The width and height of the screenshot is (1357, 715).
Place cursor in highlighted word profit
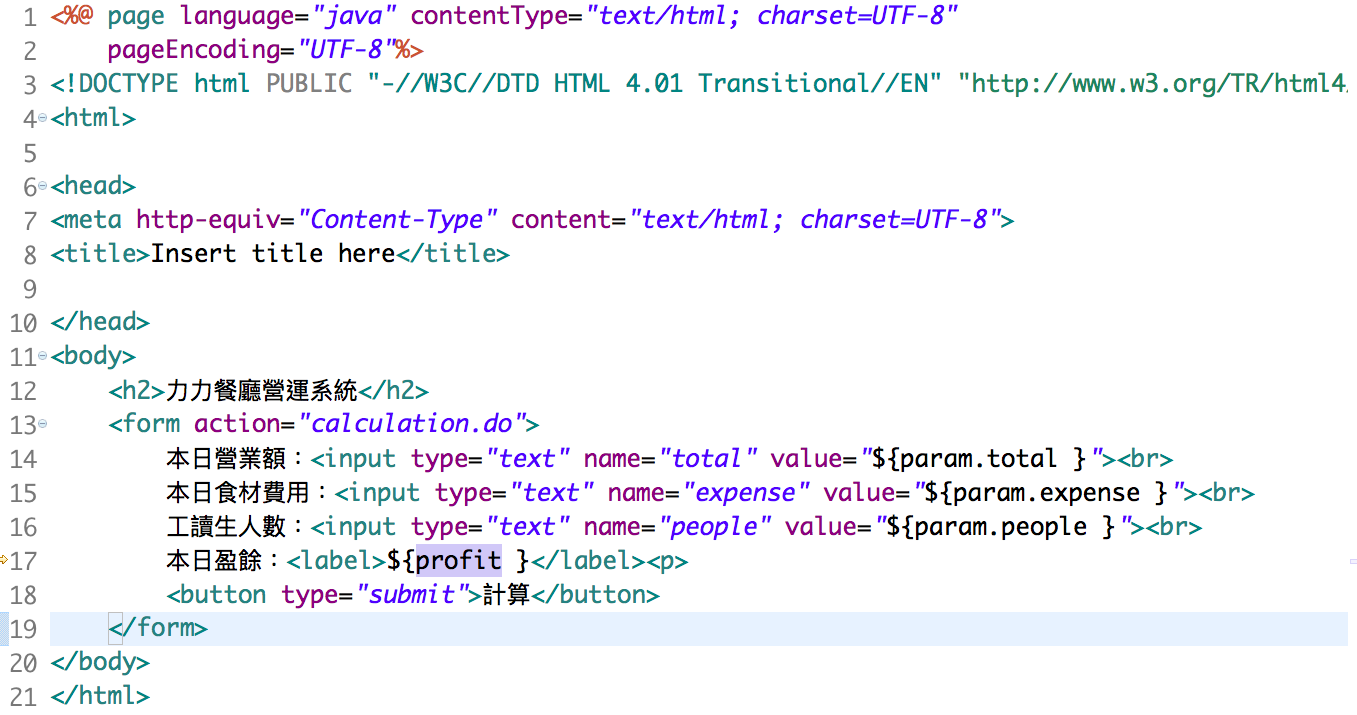(458, 561)
